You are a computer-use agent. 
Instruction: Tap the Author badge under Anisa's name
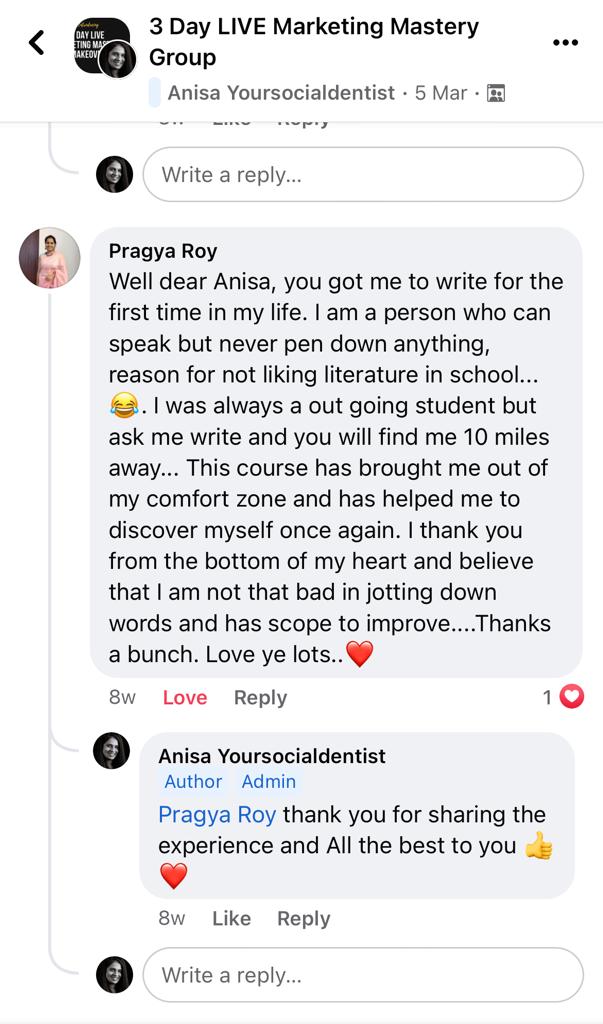[x=193, y=782]
